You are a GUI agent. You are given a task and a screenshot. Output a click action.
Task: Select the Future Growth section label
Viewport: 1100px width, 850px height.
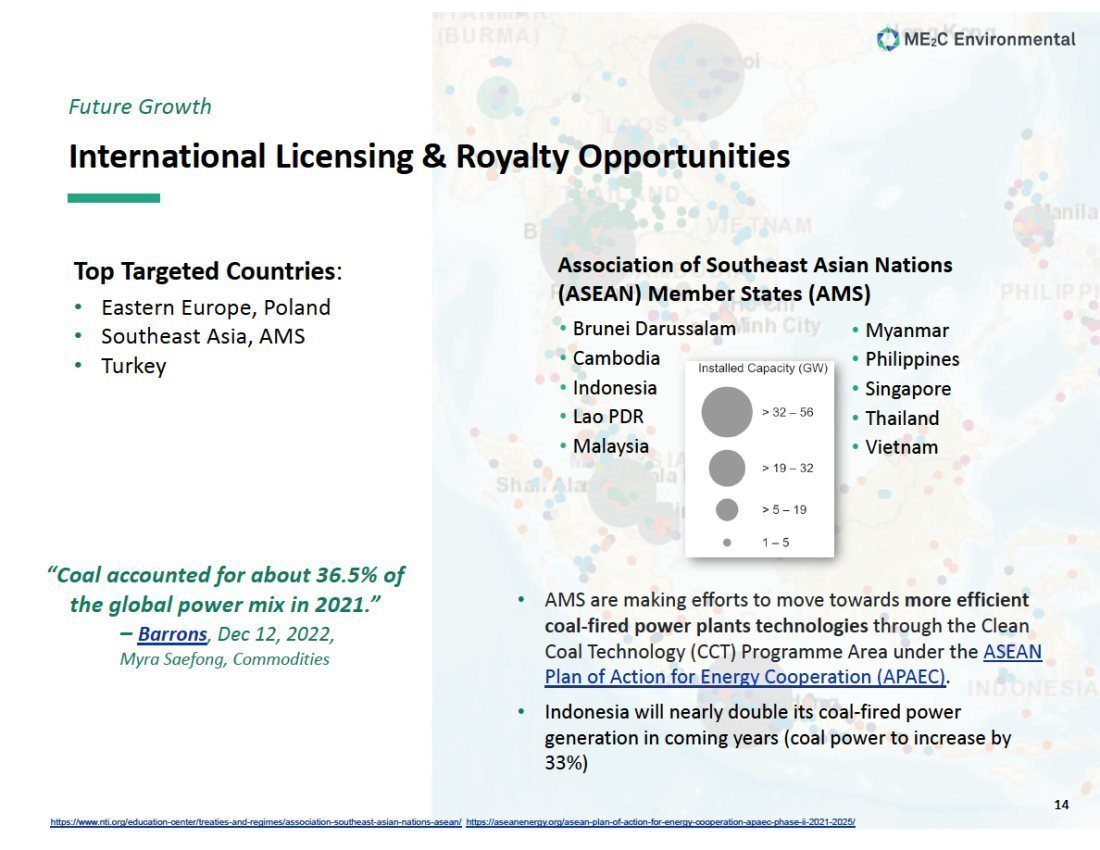tap(140, 106)
